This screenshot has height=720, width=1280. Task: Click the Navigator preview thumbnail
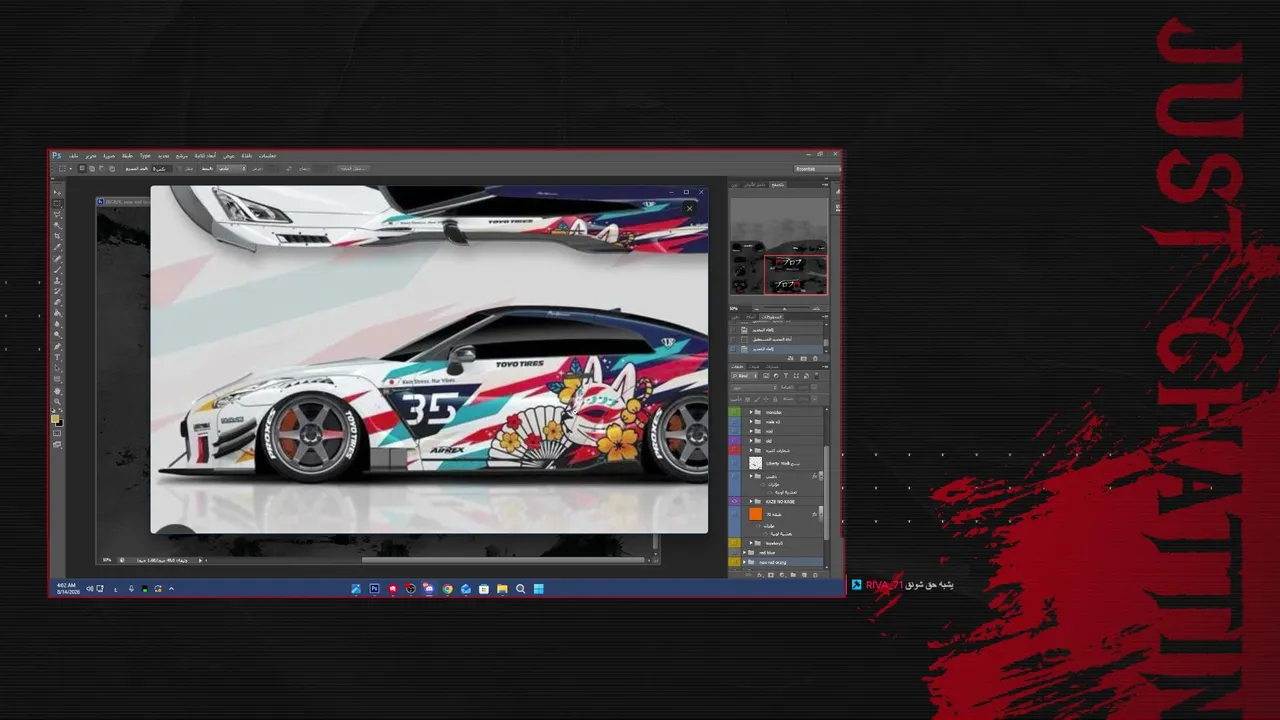point(779,246)
